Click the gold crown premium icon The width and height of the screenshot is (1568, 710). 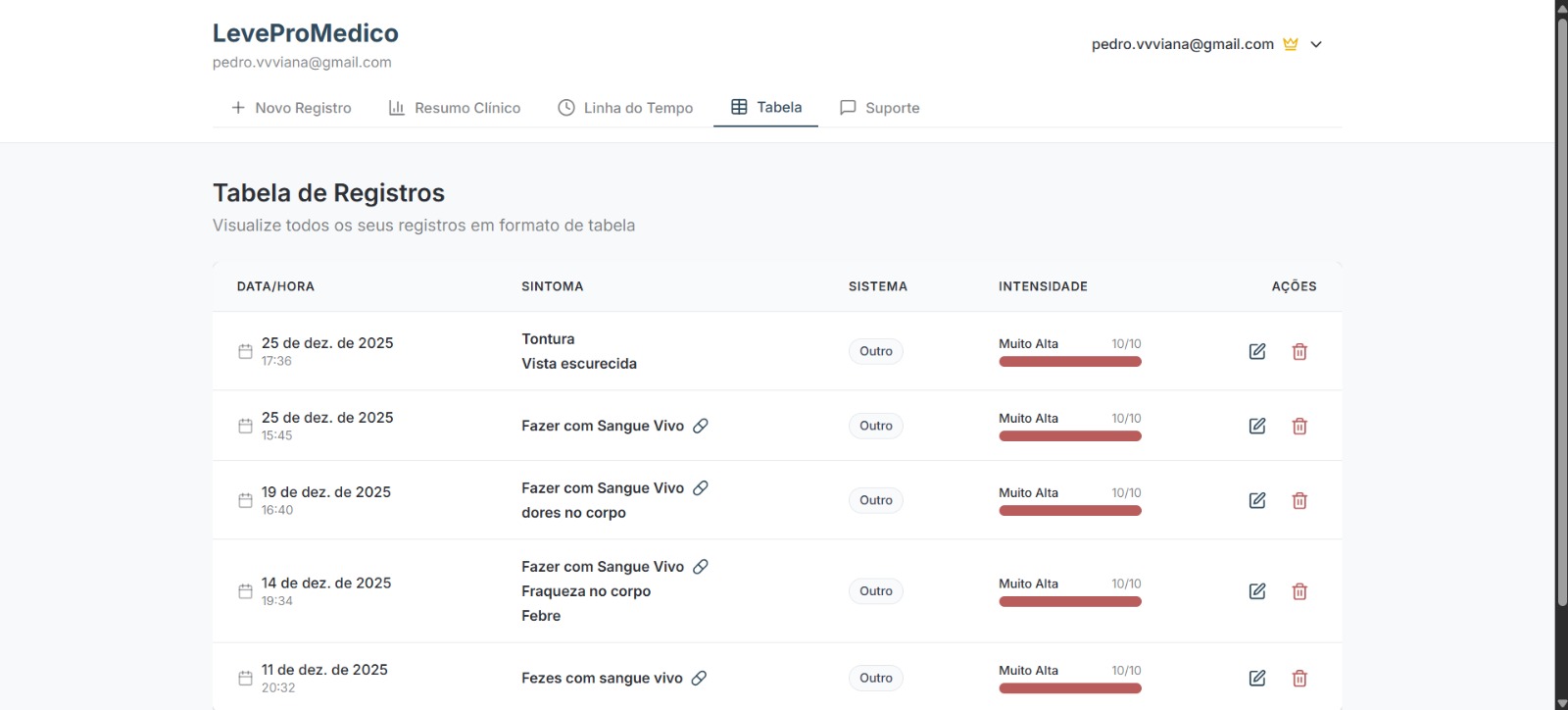[1291, 44]
